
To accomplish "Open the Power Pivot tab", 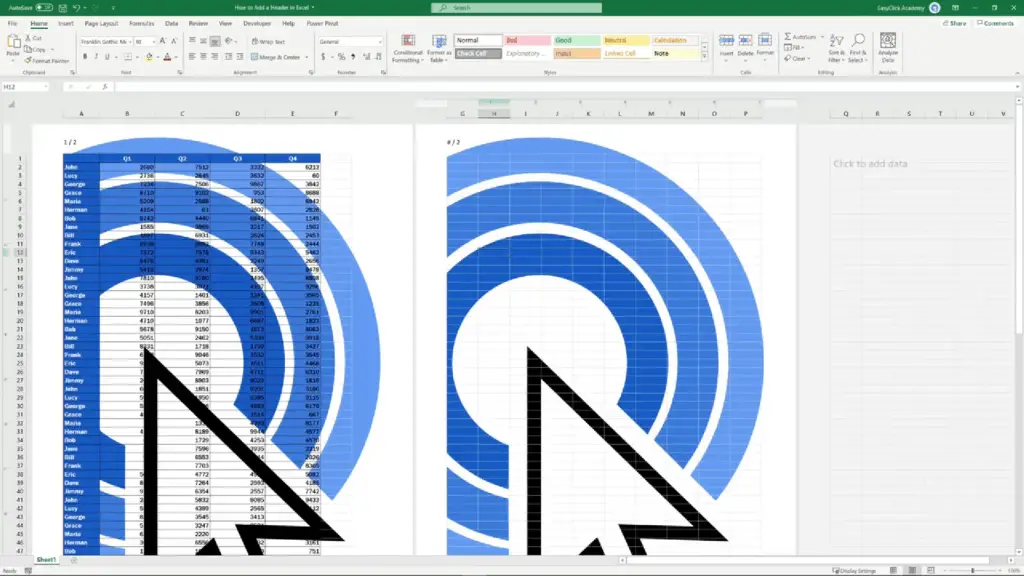I will [x=322, y=24].
